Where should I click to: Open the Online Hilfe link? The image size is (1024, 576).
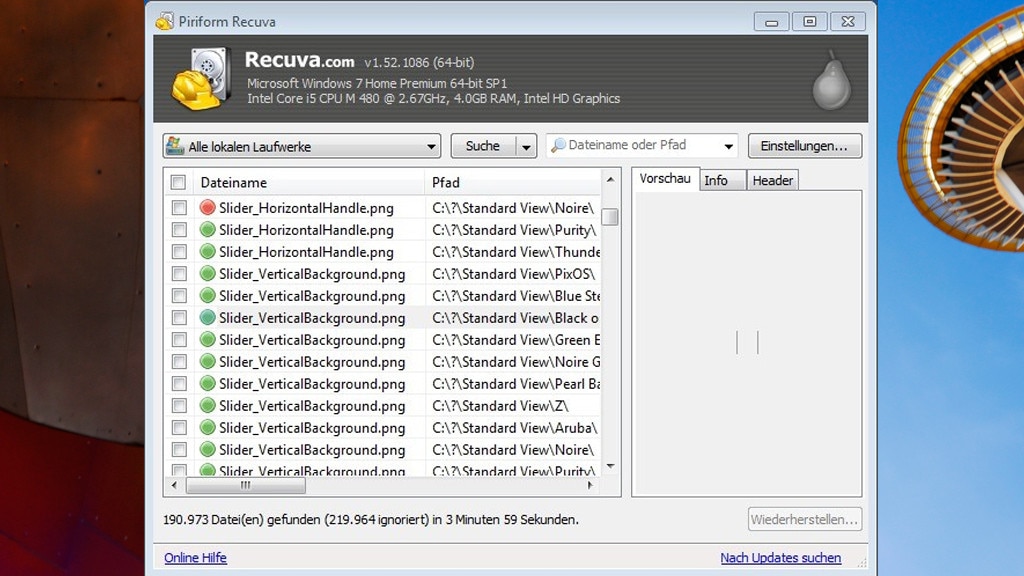click(195, 558)
